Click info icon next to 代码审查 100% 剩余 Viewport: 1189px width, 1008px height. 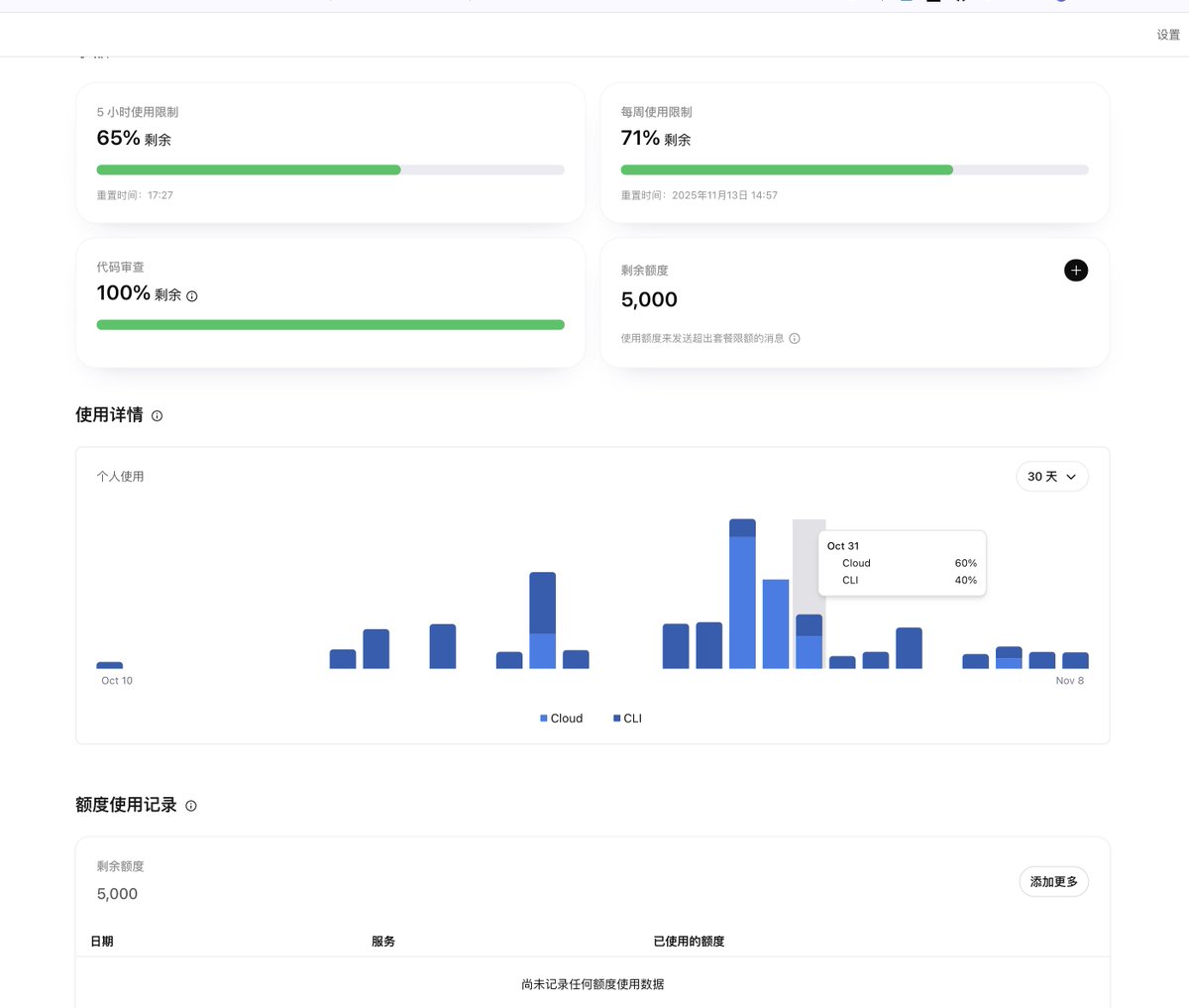pyautogui.click(x=192, y=296)
